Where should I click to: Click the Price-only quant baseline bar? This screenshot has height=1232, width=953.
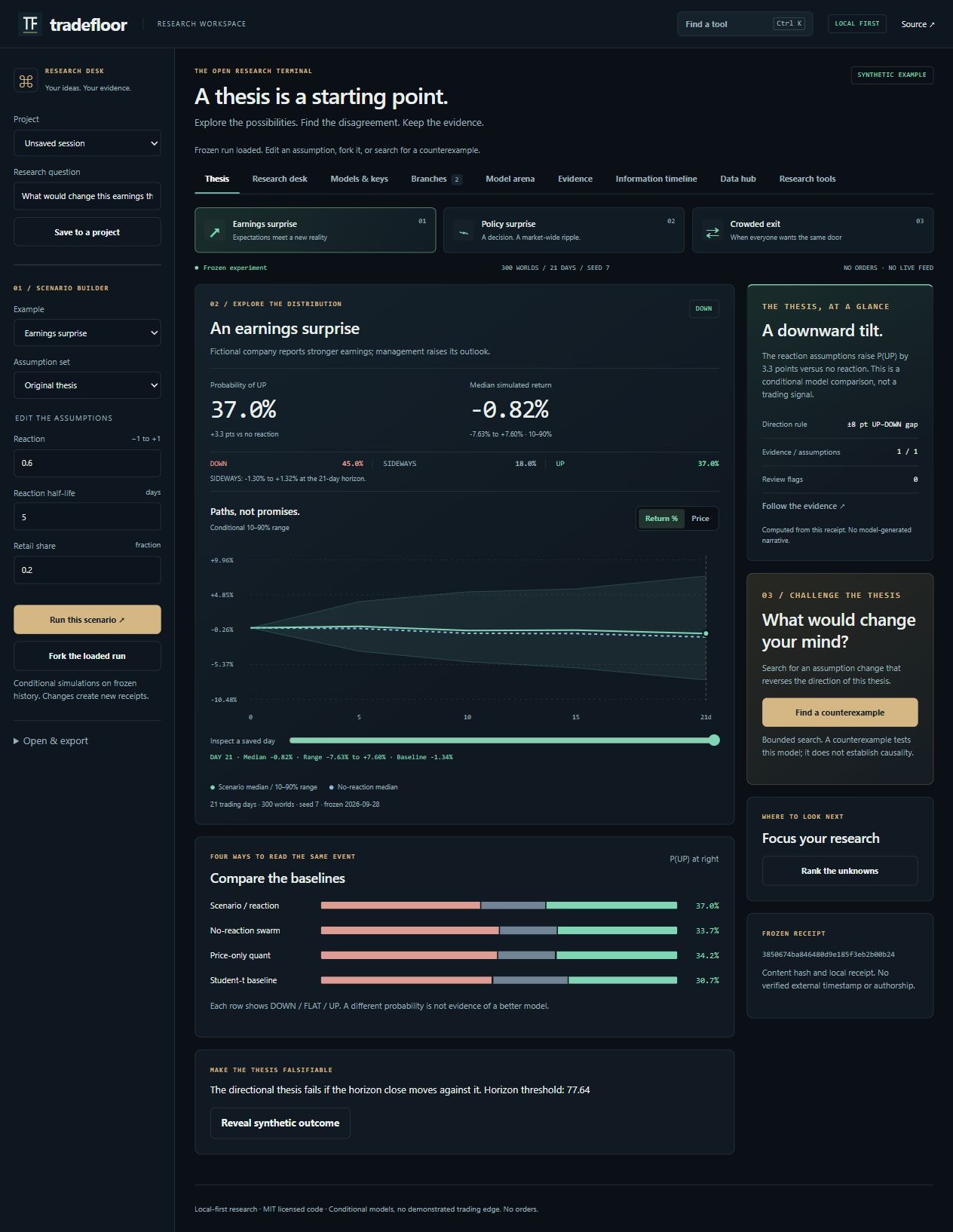coord(499,955)
